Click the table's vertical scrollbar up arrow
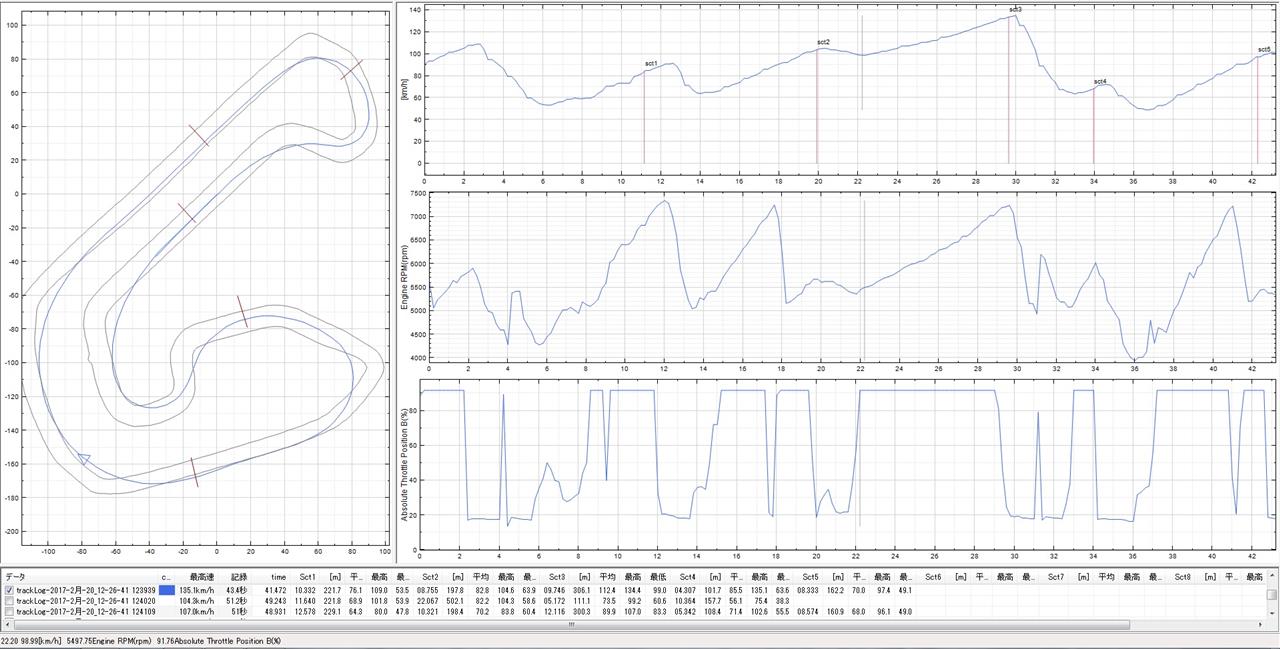The image size is (1280, 649). pos(1272,576)
